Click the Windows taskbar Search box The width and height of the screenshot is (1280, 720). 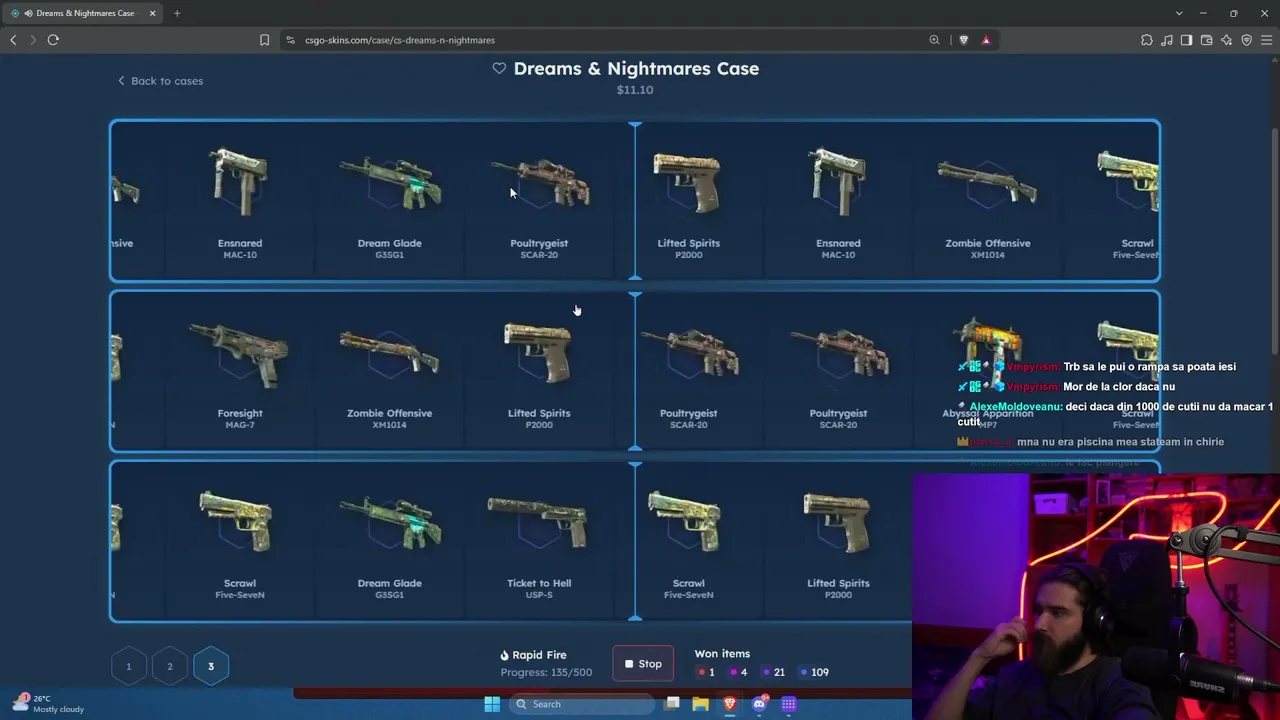tap(584, 704)
